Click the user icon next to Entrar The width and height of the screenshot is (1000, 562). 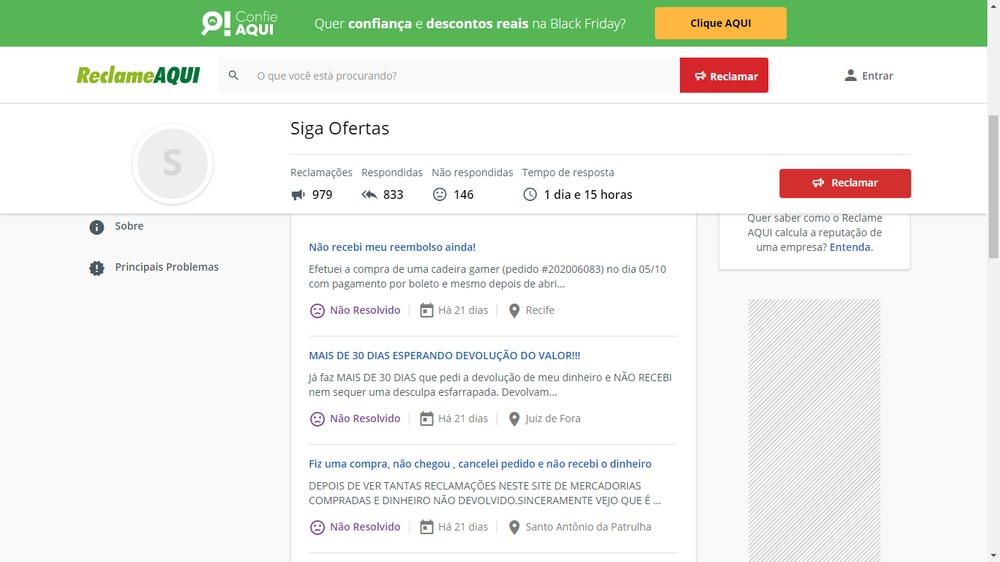tap(850, 75)
